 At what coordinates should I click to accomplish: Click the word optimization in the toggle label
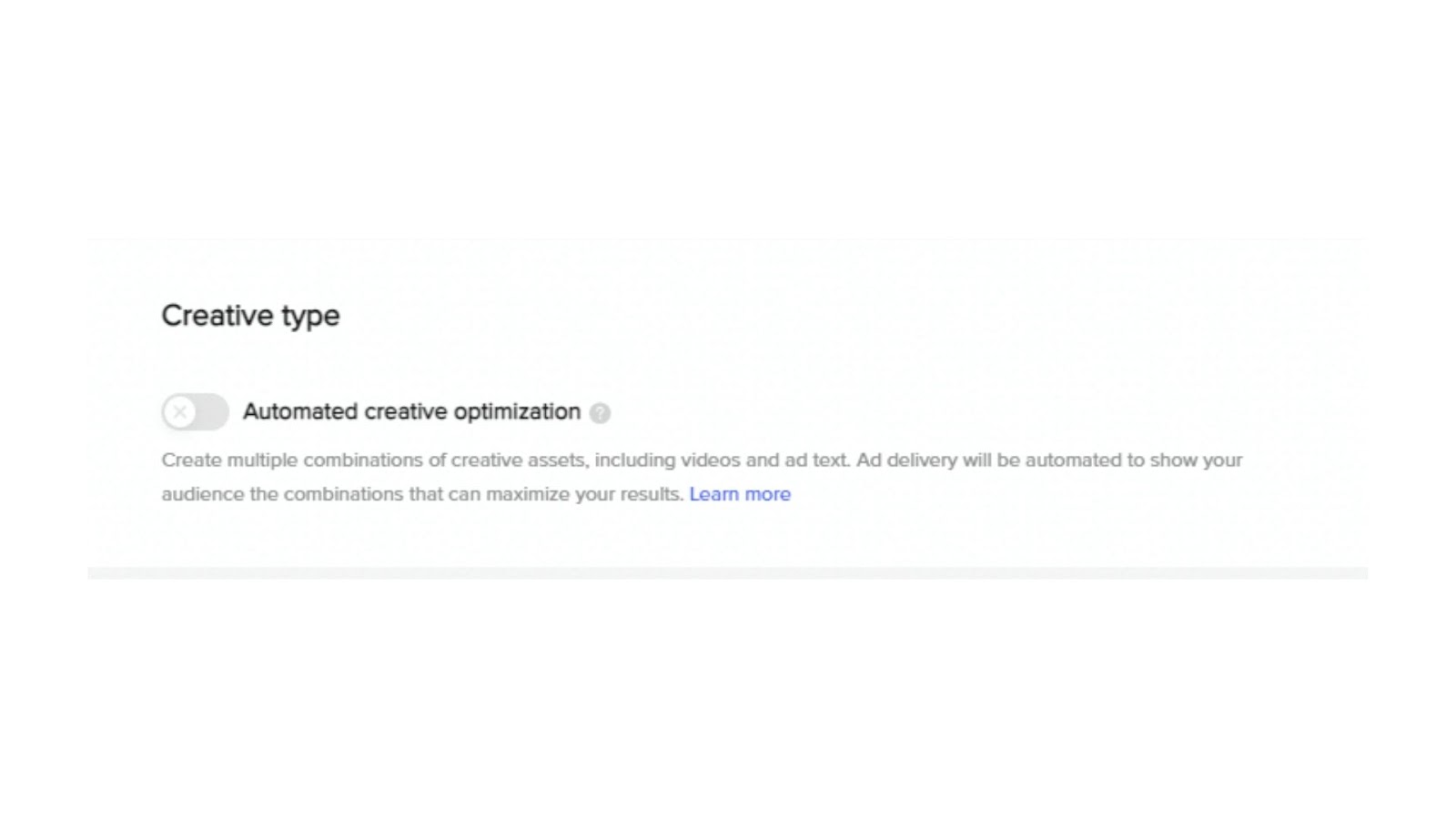(x=517, y=412)
